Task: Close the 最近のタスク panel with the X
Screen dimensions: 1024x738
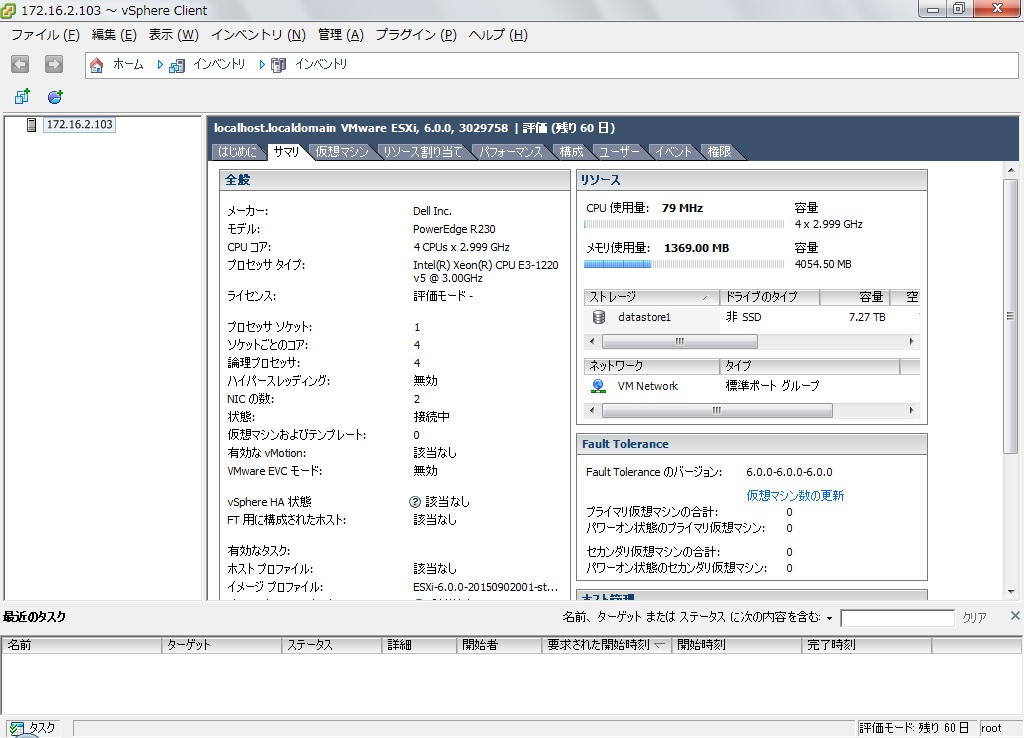Action: click(x=1014, y=616)
